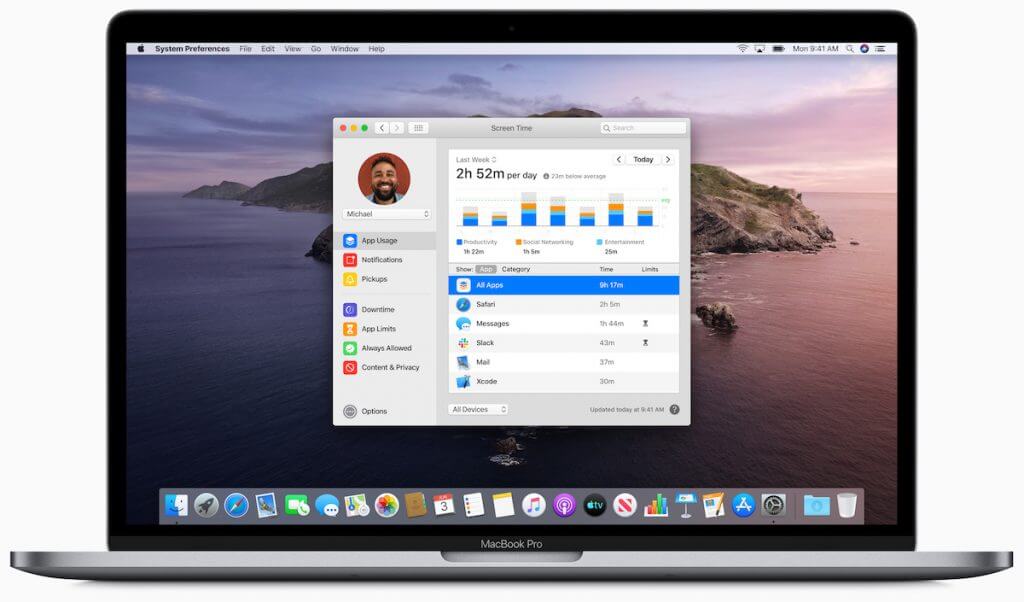
Task: Switch Show filter to App
Action: point(486,269)
